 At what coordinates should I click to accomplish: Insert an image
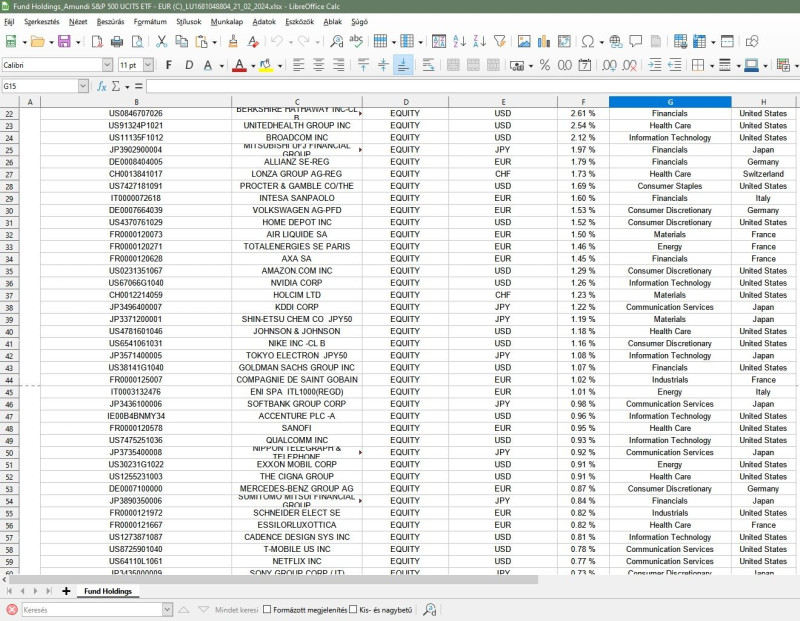(524, 41)
